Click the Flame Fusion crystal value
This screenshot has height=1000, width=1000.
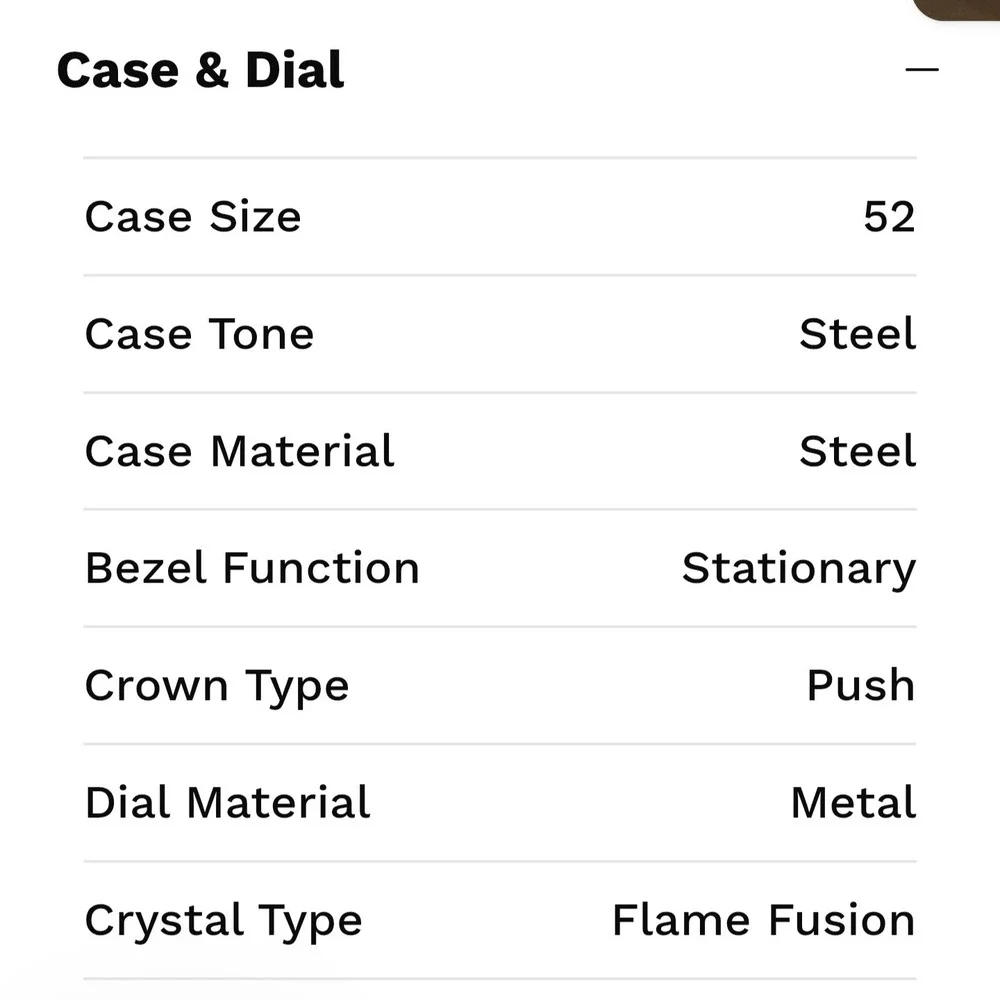click(764, 920)
